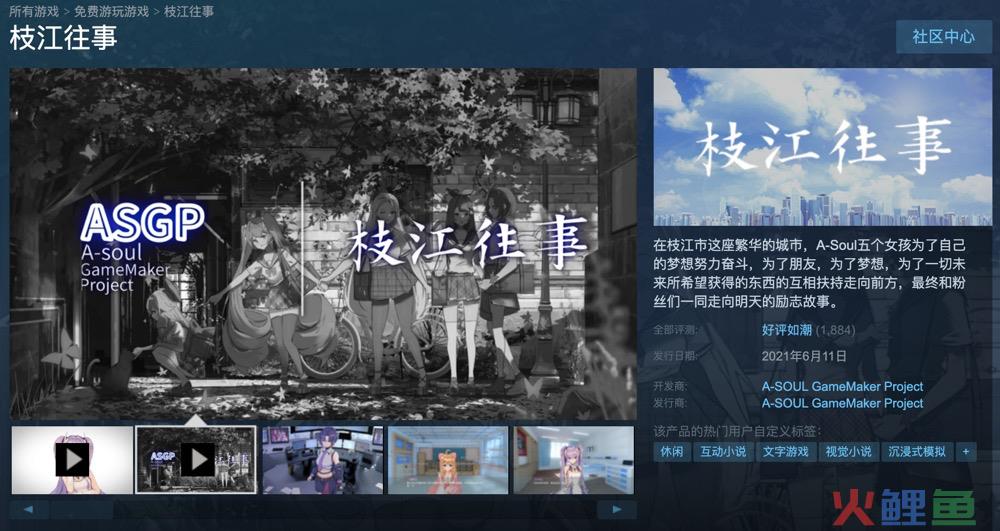The image size is (1000, 531).
Task: Play the first video thumbnail with purple-haired girl
Action: click(x=72, y=460)
